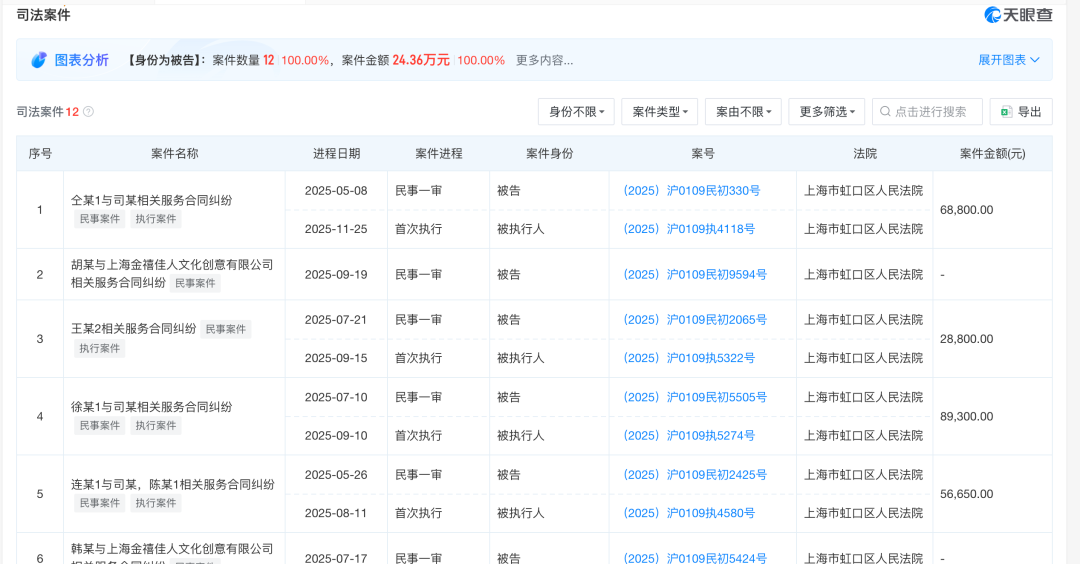Focus the 点击进行搜索 search field
Image resolution: width=1080 pixels, height=564 pixels.
(934, 112)
